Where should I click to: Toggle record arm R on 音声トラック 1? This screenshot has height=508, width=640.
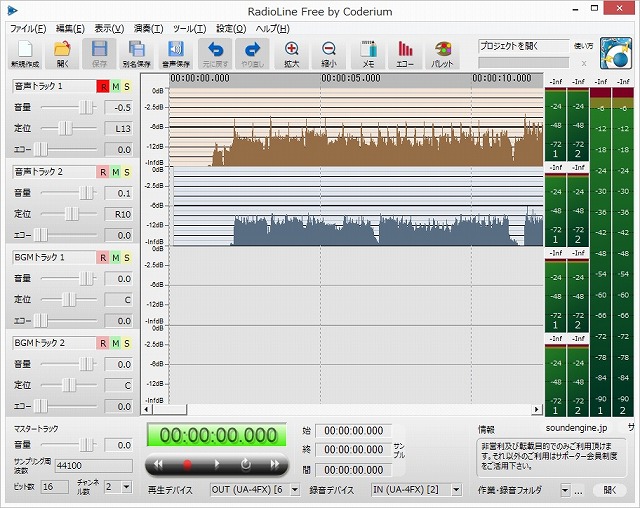tap(103, 87)
